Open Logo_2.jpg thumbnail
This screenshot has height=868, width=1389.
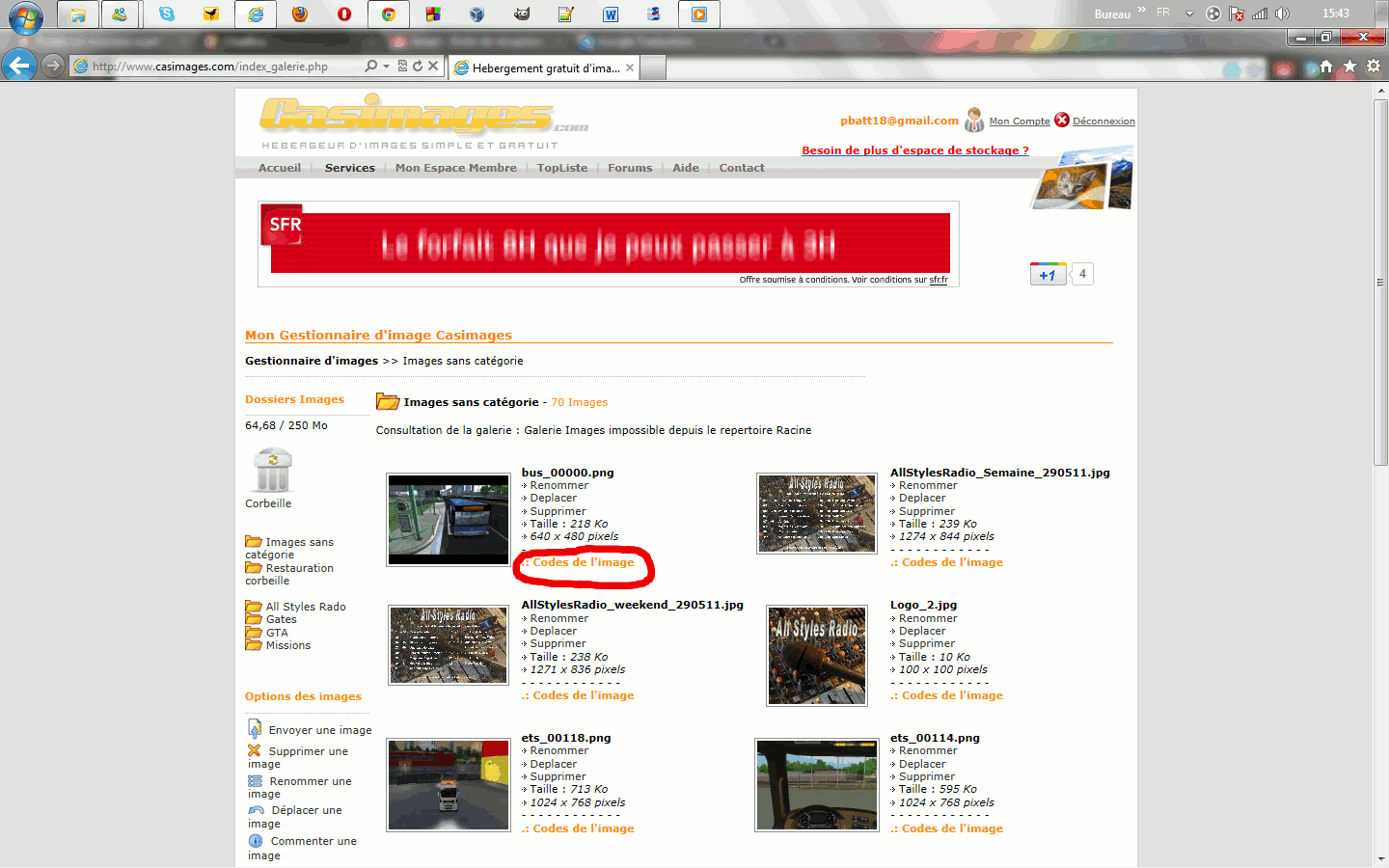coord(817,655)
